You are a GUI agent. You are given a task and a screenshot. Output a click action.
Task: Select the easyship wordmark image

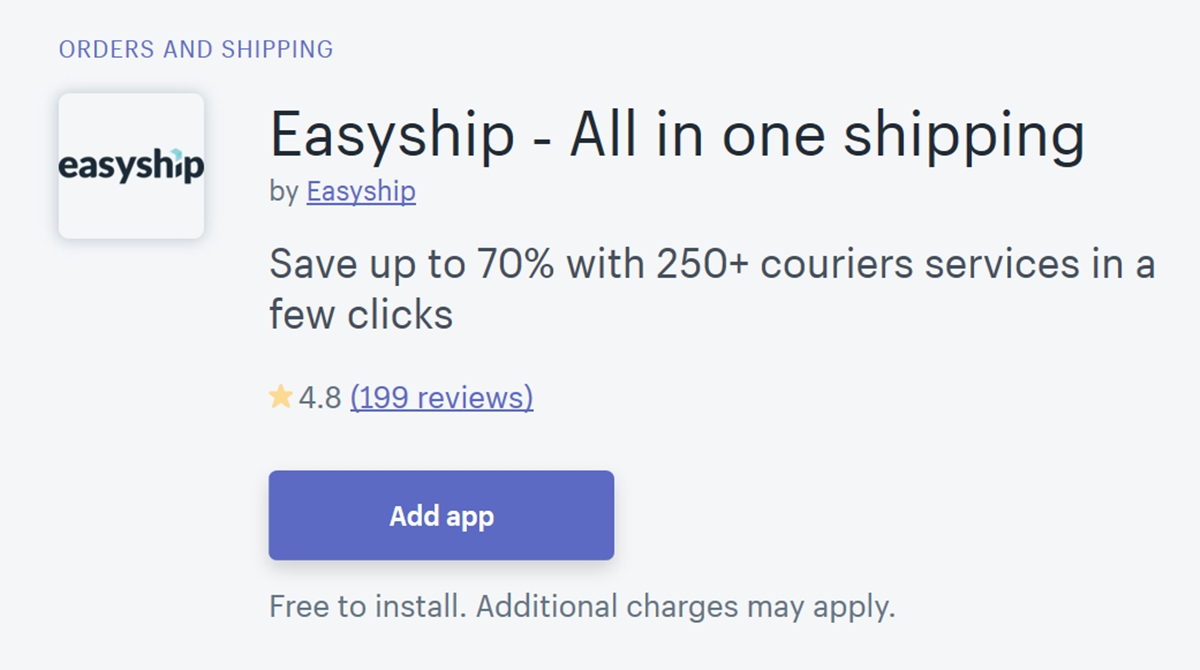click(131, 166)
